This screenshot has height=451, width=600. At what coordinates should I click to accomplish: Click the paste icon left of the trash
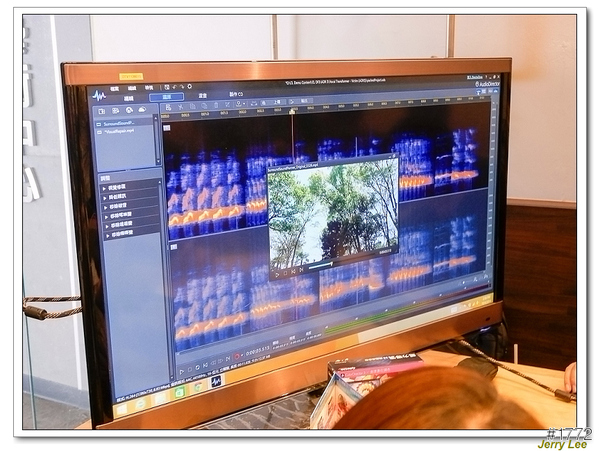(204, 106)
